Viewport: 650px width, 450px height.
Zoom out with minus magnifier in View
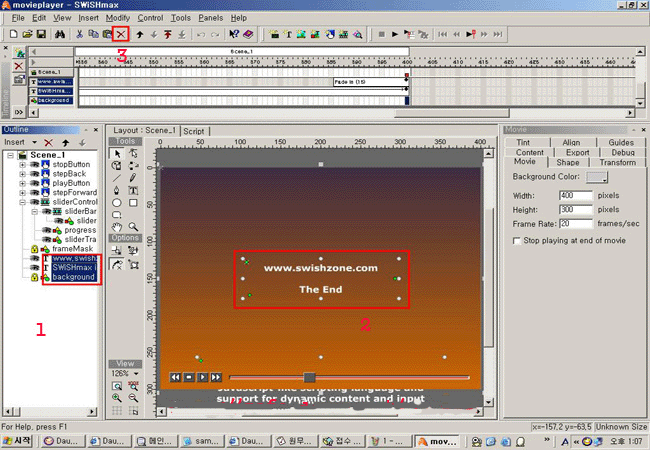pyautogui.click(x=133, y=398)
